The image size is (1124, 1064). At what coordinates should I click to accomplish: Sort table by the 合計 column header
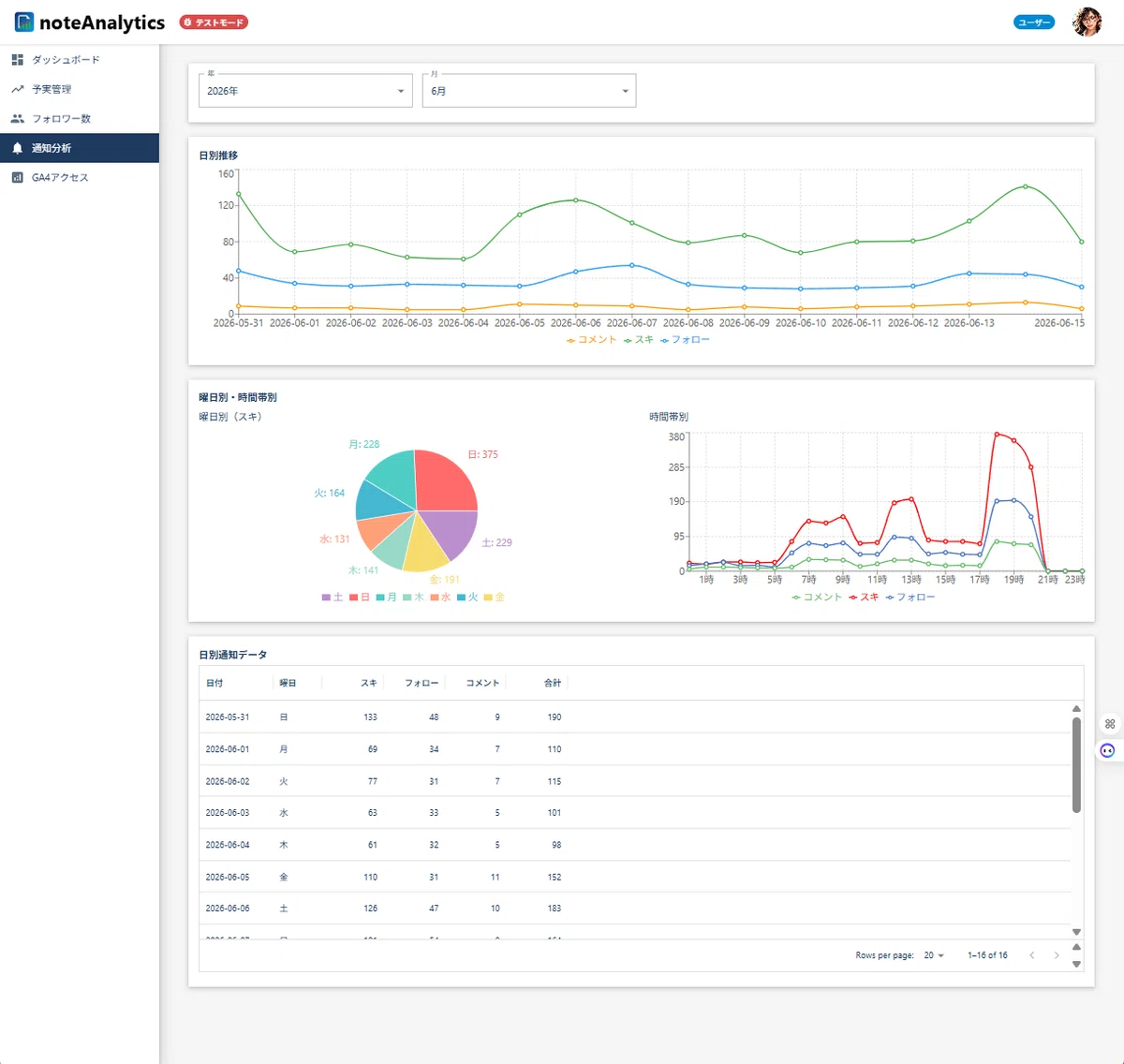point(553,684)
